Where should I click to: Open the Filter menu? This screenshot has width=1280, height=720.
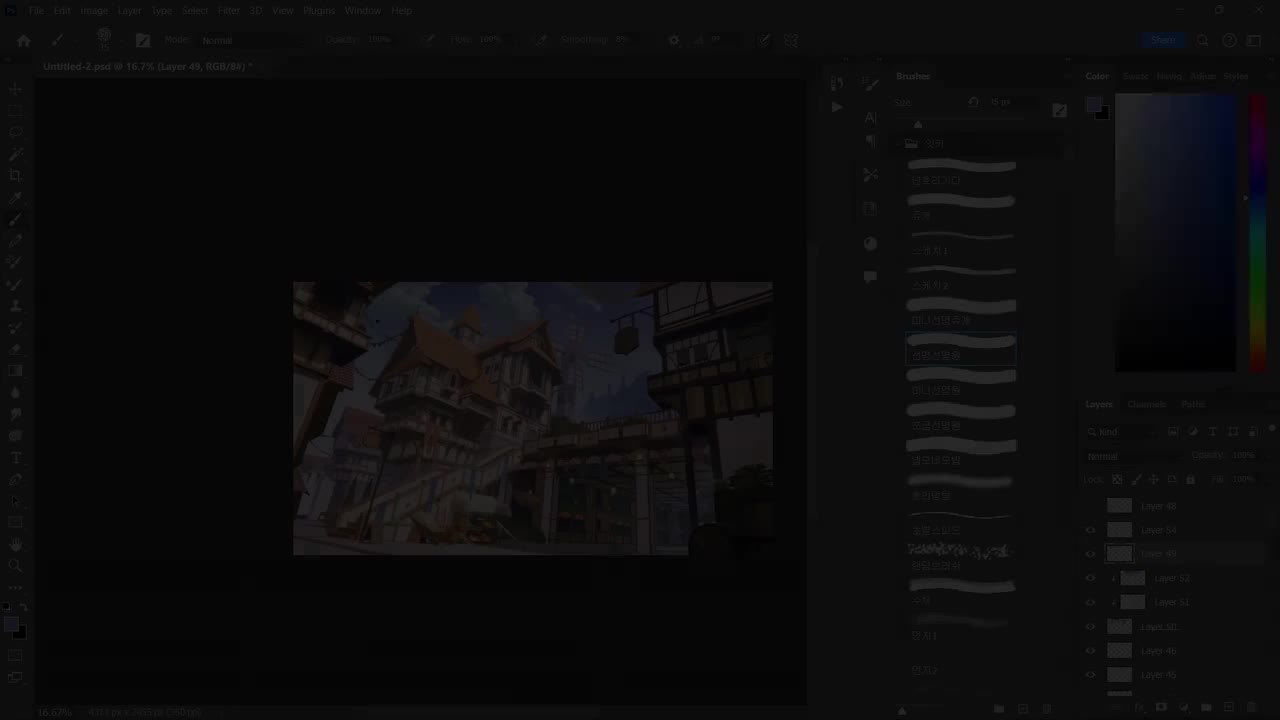229,10
